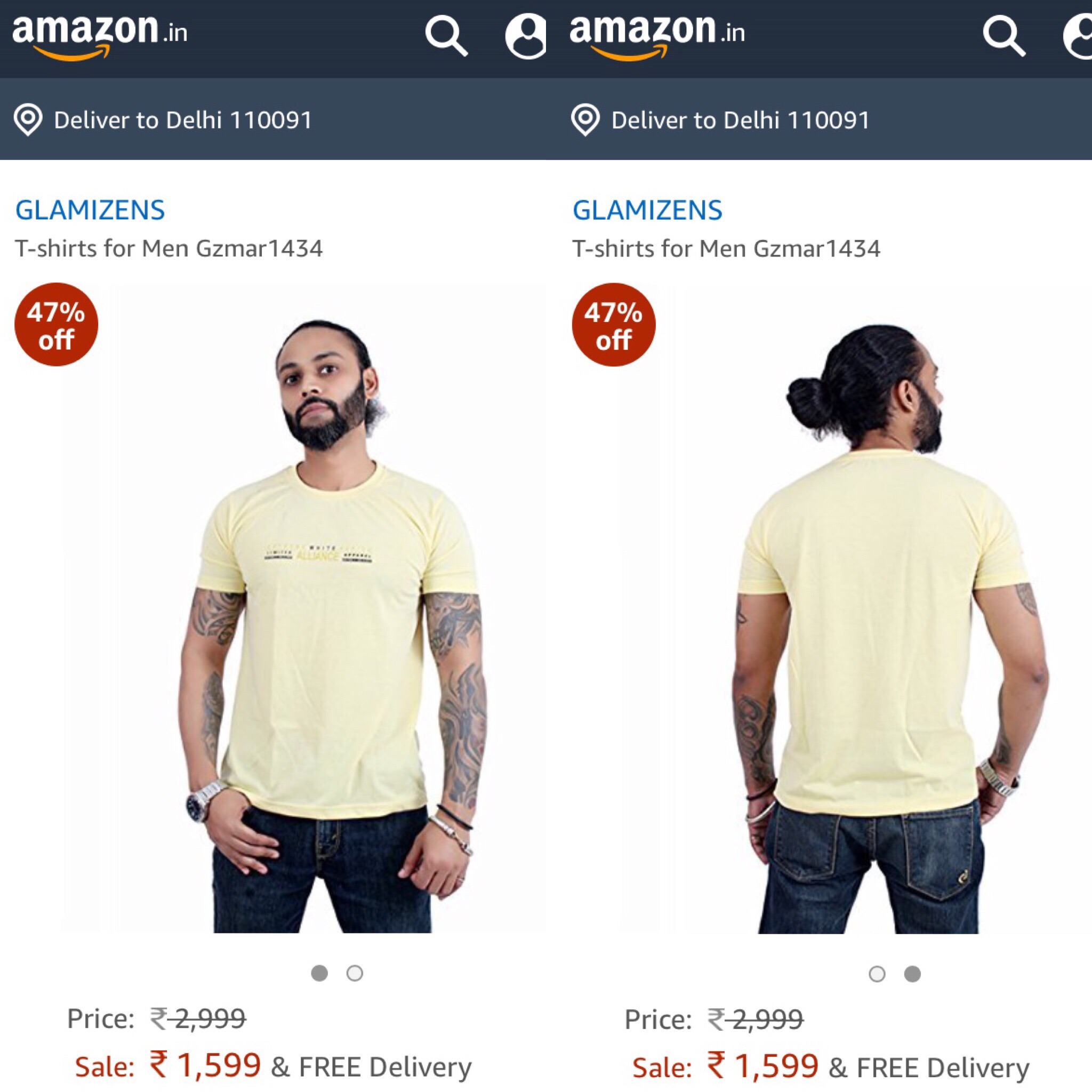Image resolution: width=1092 pixels, height=1092 pixels.
Task: Open the GLAMIZENS brand link above the front-view photo
Action: click(90, 210)
